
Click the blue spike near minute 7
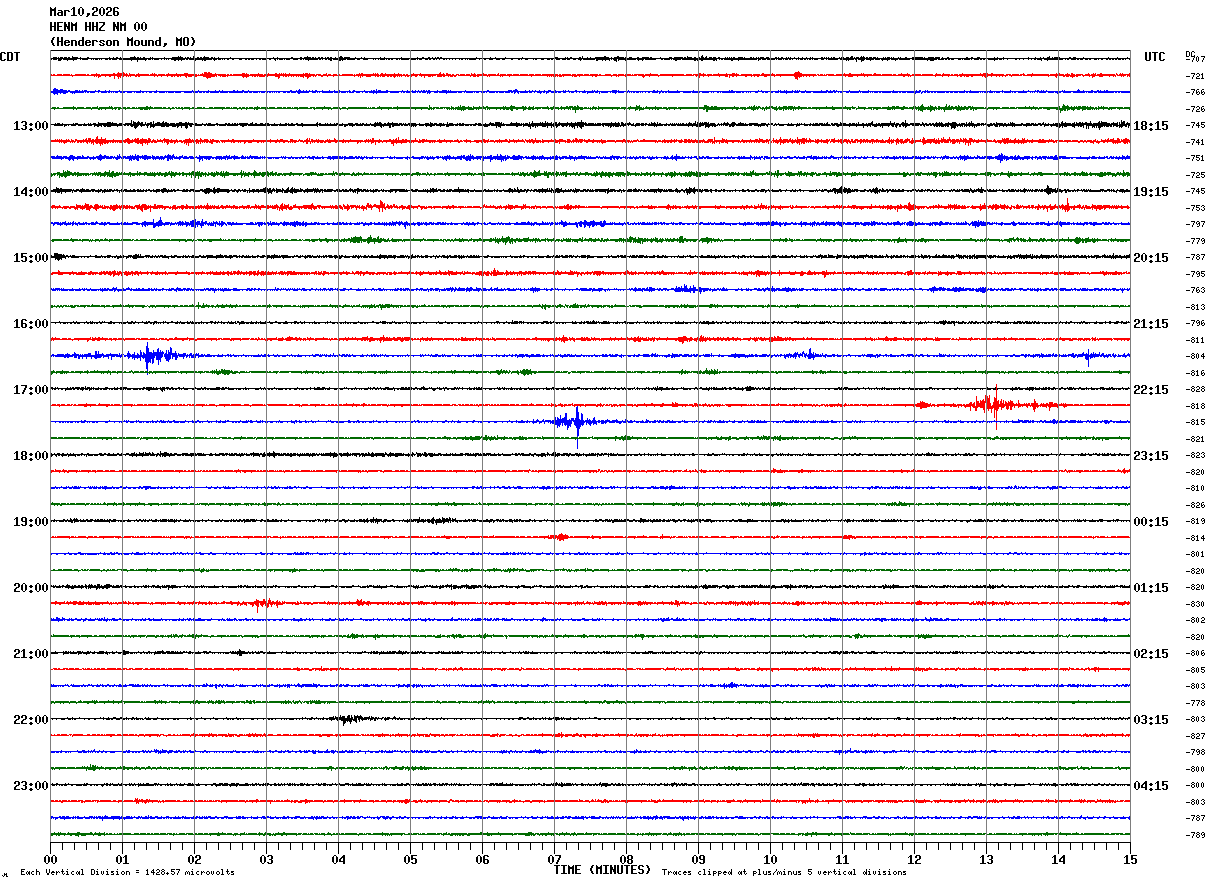(x=576, y=422)
